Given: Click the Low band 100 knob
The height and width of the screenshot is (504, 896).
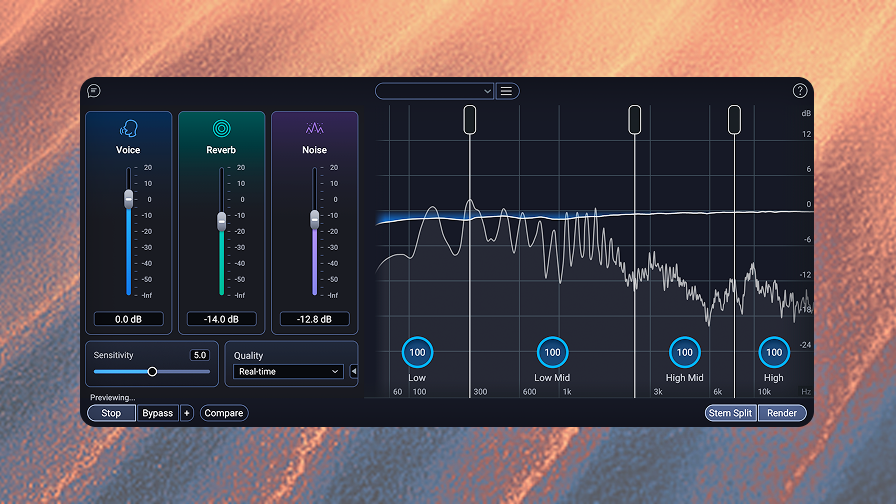Looking at the screenshot, I should click(x=417, y=353).
